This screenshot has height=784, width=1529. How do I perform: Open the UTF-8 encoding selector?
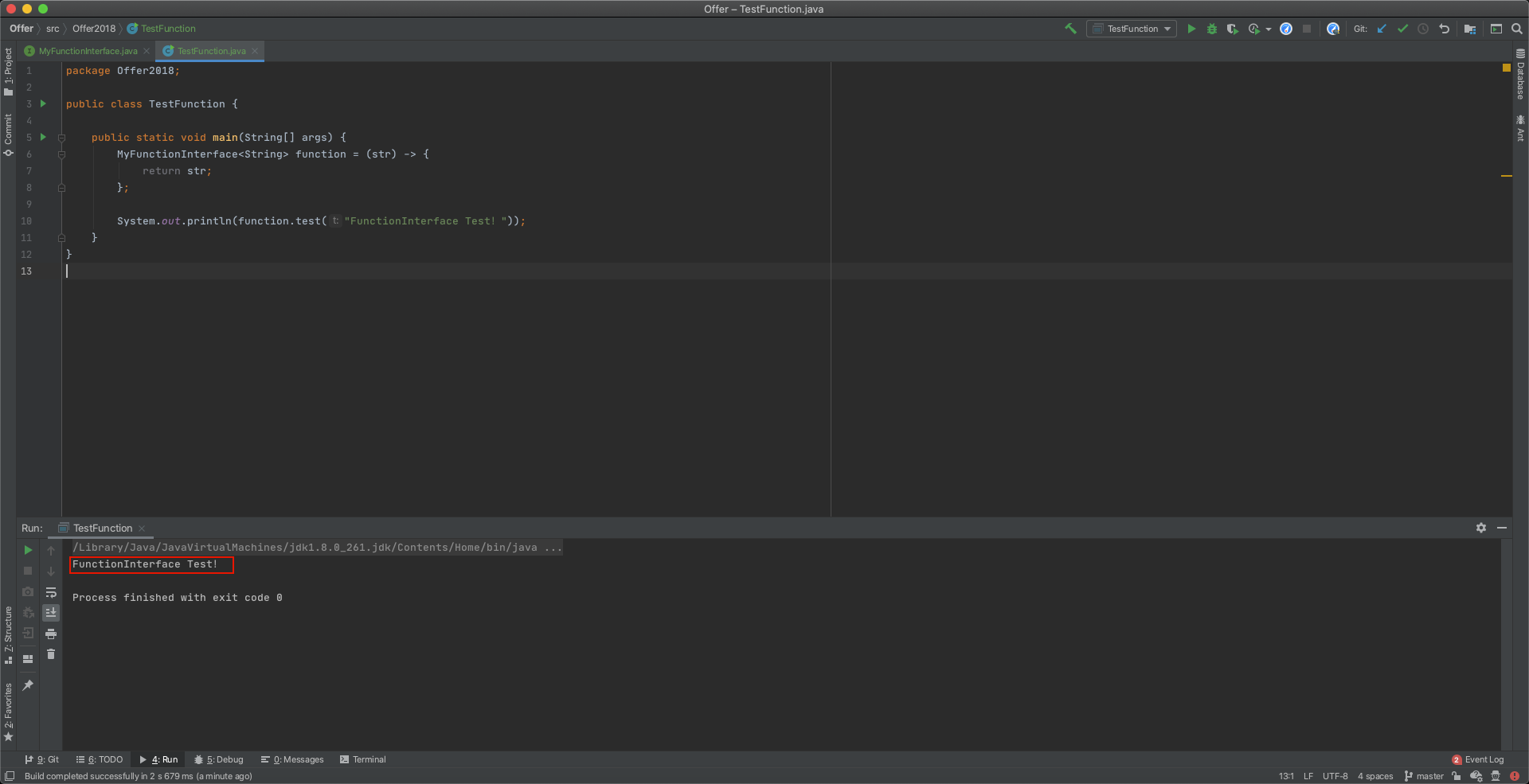pos(1335,776)
